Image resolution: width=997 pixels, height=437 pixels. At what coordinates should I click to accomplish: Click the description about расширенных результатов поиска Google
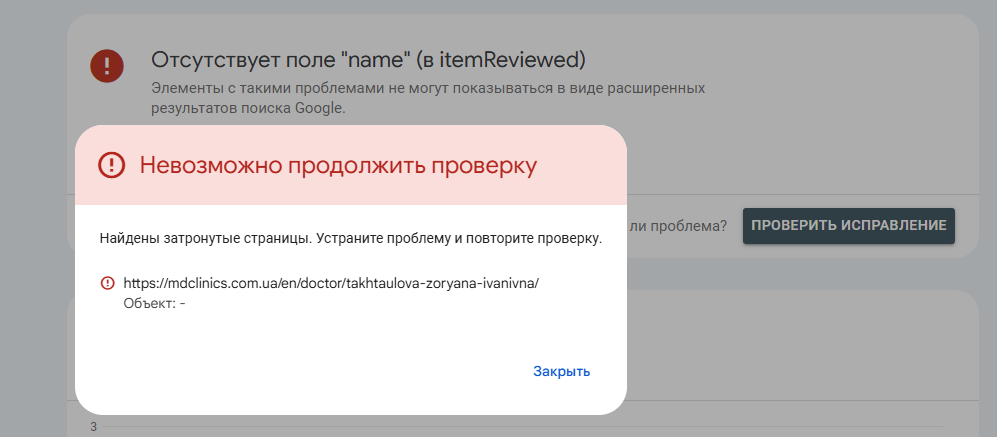(428, 98)
